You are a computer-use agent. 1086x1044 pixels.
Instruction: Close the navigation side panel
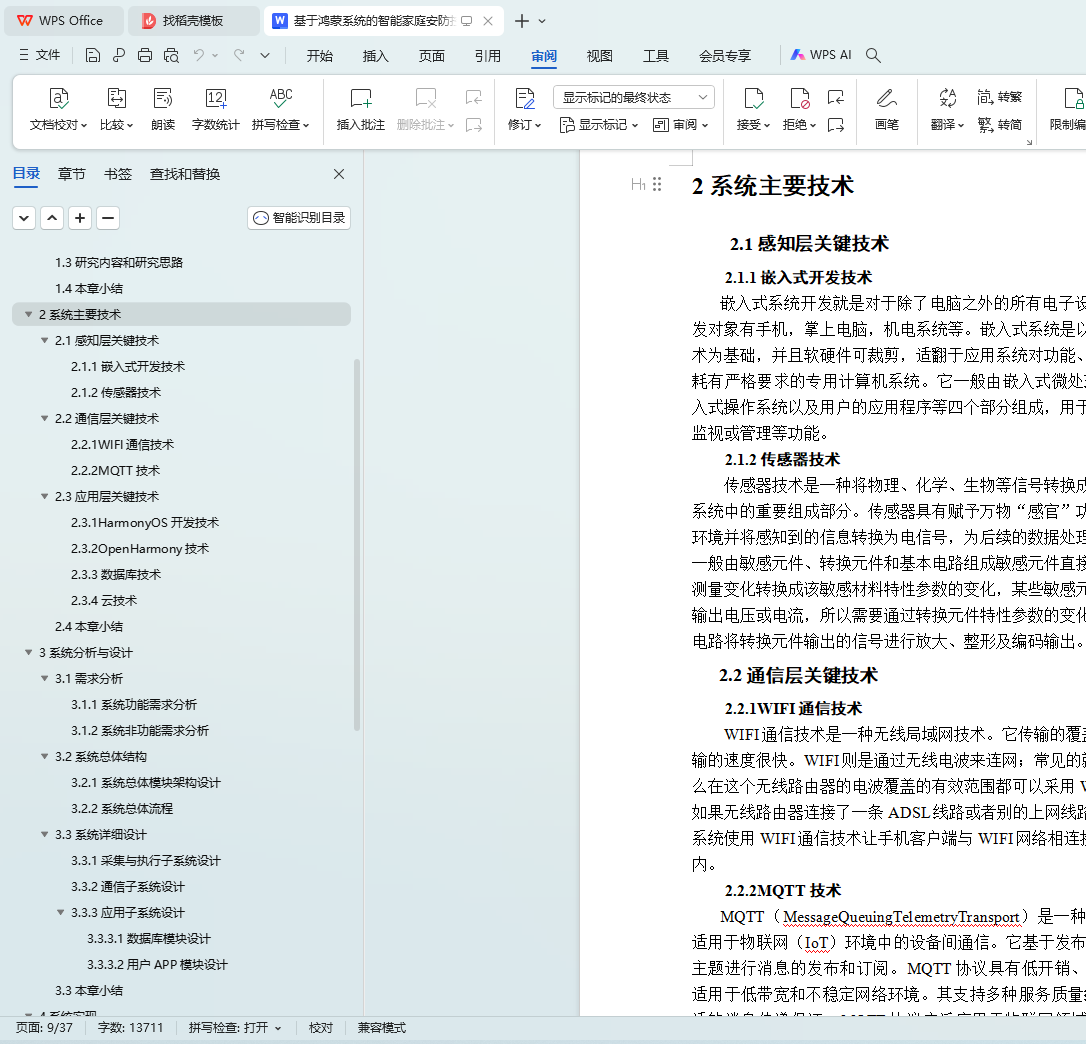(339, 174)
